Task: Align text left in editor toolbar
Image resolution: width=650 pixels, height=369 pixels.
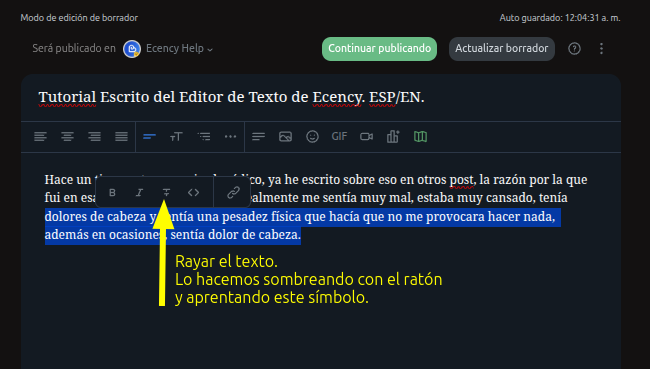Action: pyautogui.click(x=40, y=136)
